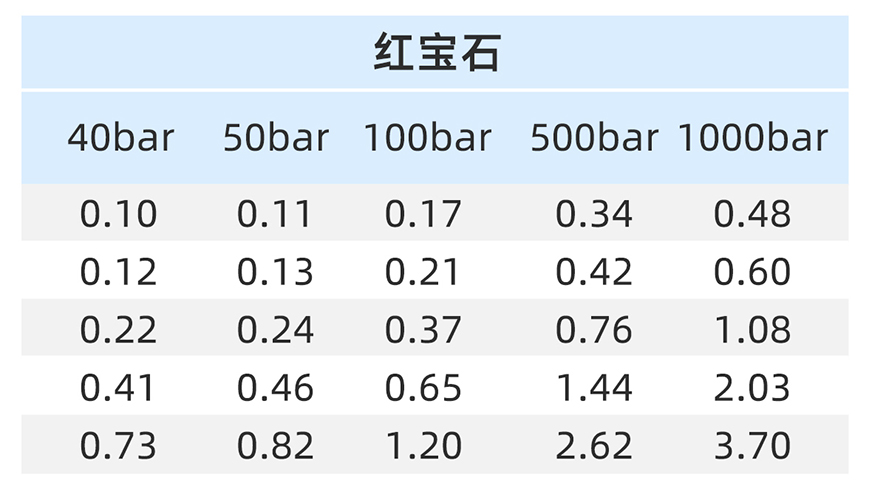Select the cell with value 0.10

tap(119, 214)
